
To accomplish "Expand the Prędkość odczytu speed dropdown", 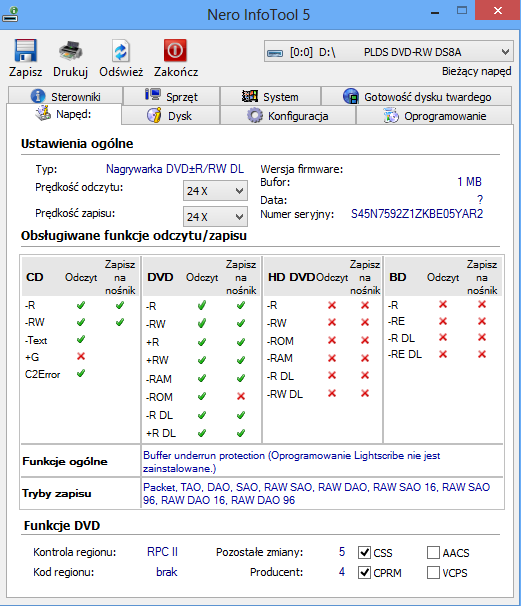I will [x=215, y=191].
